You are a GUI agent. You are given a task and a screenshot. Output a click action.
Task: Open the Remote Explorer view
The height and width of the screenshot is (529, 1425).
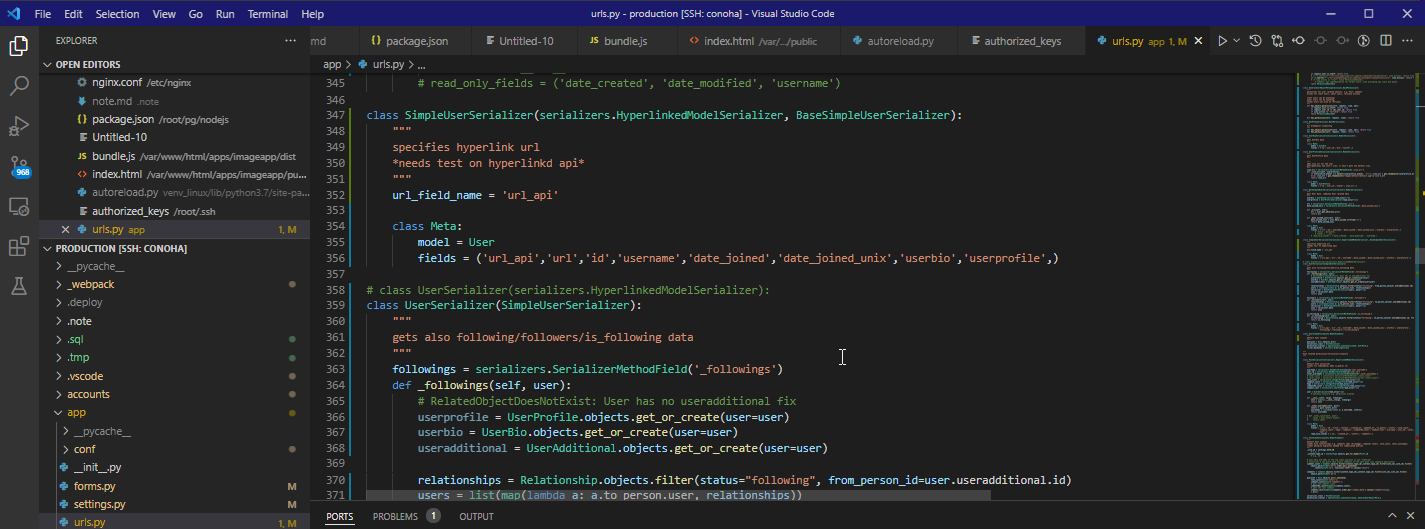coord(18,206)
